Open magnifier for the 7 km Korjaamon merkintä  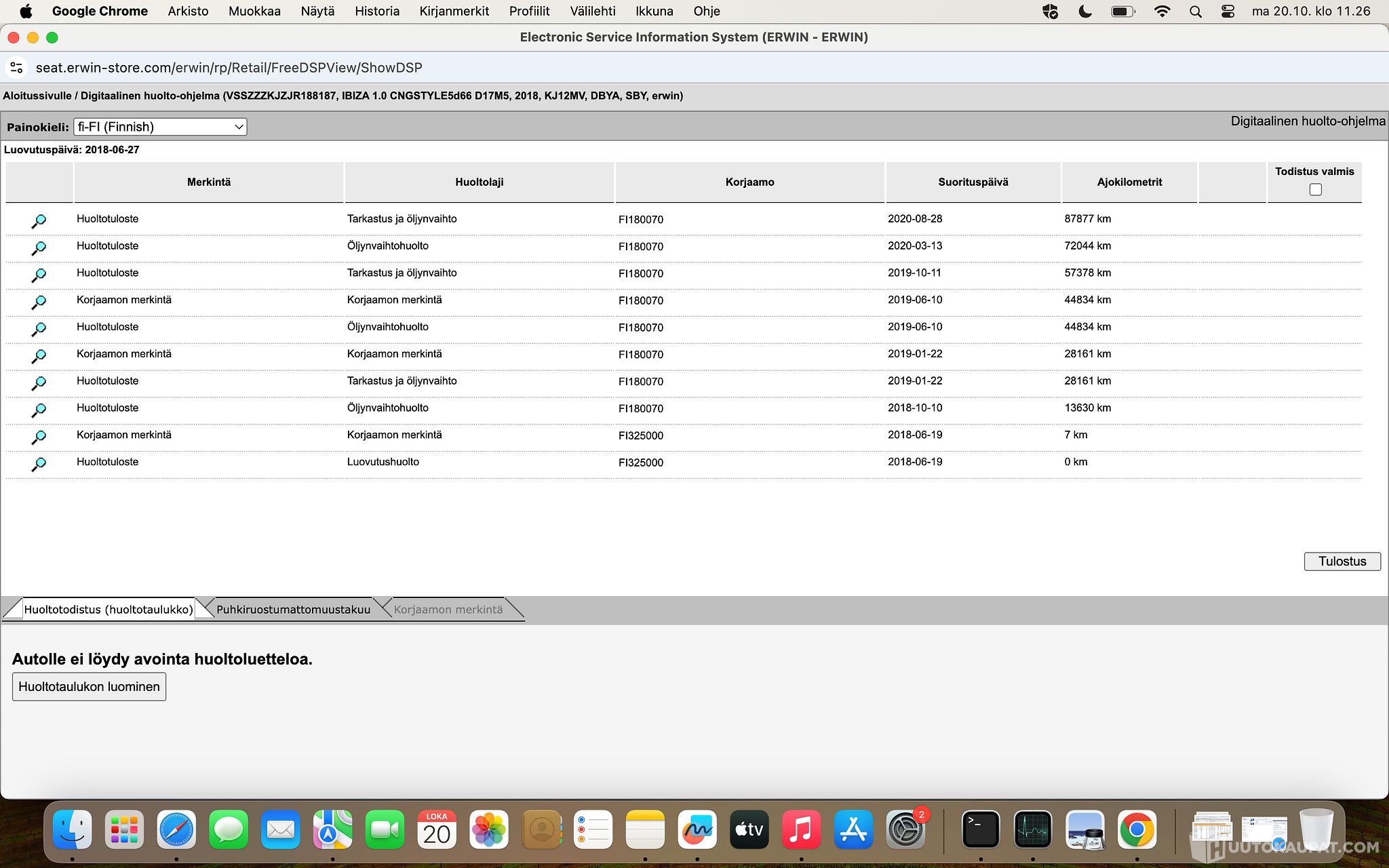click(39, 437)
